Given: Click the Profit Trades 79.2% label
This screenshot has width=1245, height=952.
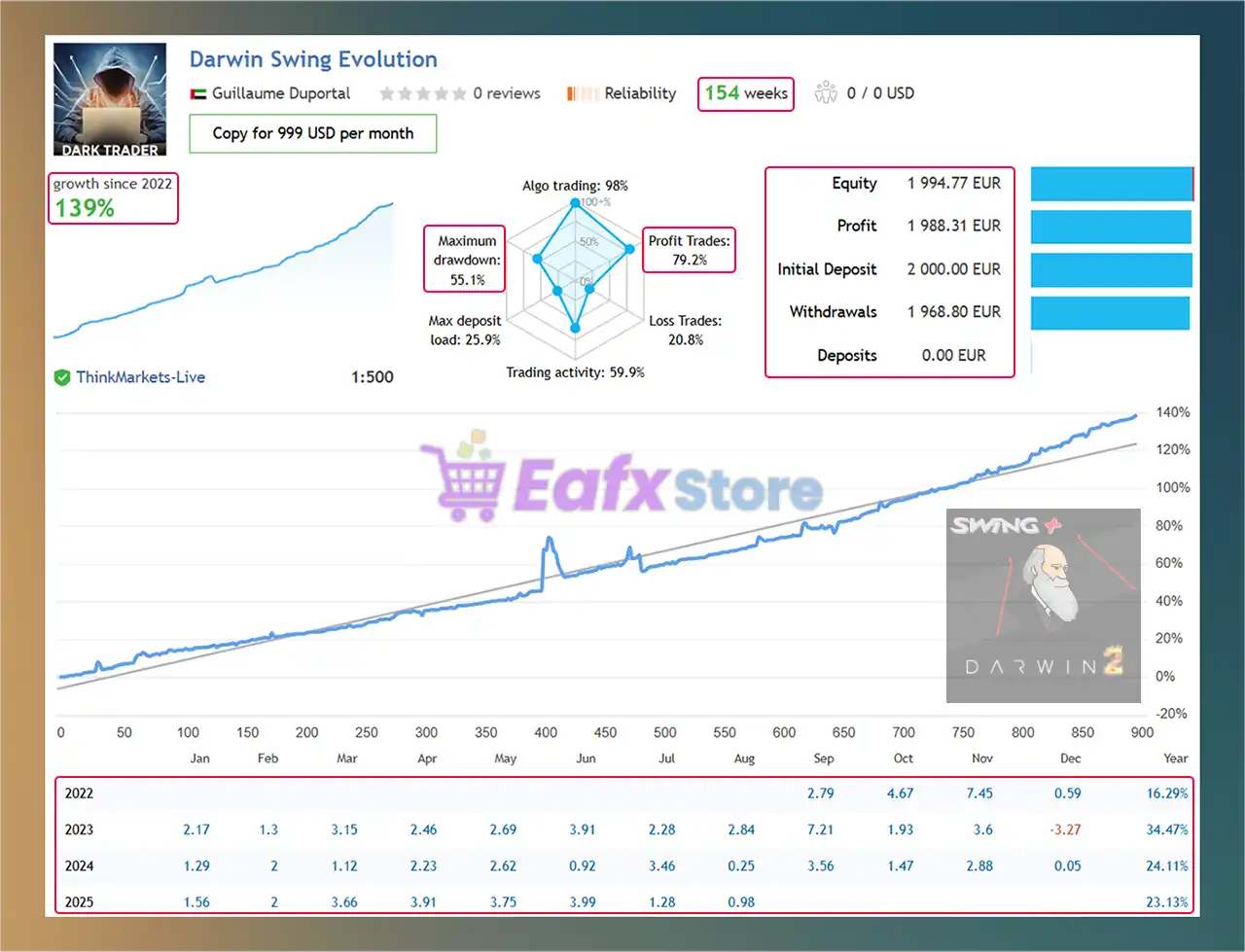Looking at the screenshot, I should point(690,250).
